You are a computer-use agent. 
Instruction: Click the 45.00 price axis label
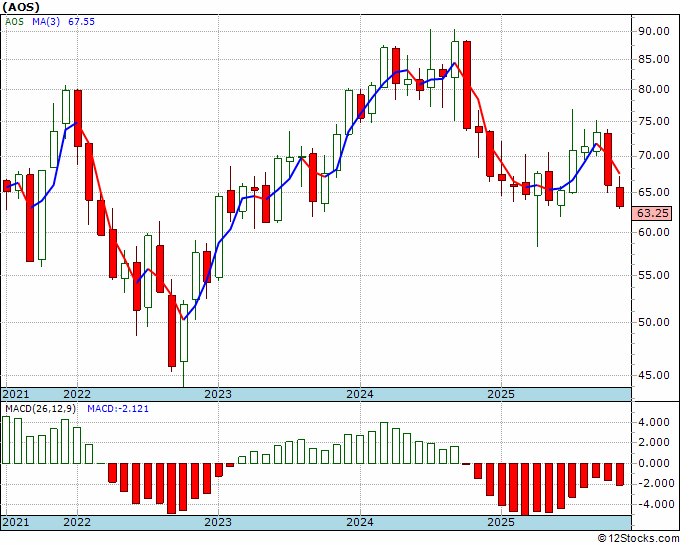[654, 375]
